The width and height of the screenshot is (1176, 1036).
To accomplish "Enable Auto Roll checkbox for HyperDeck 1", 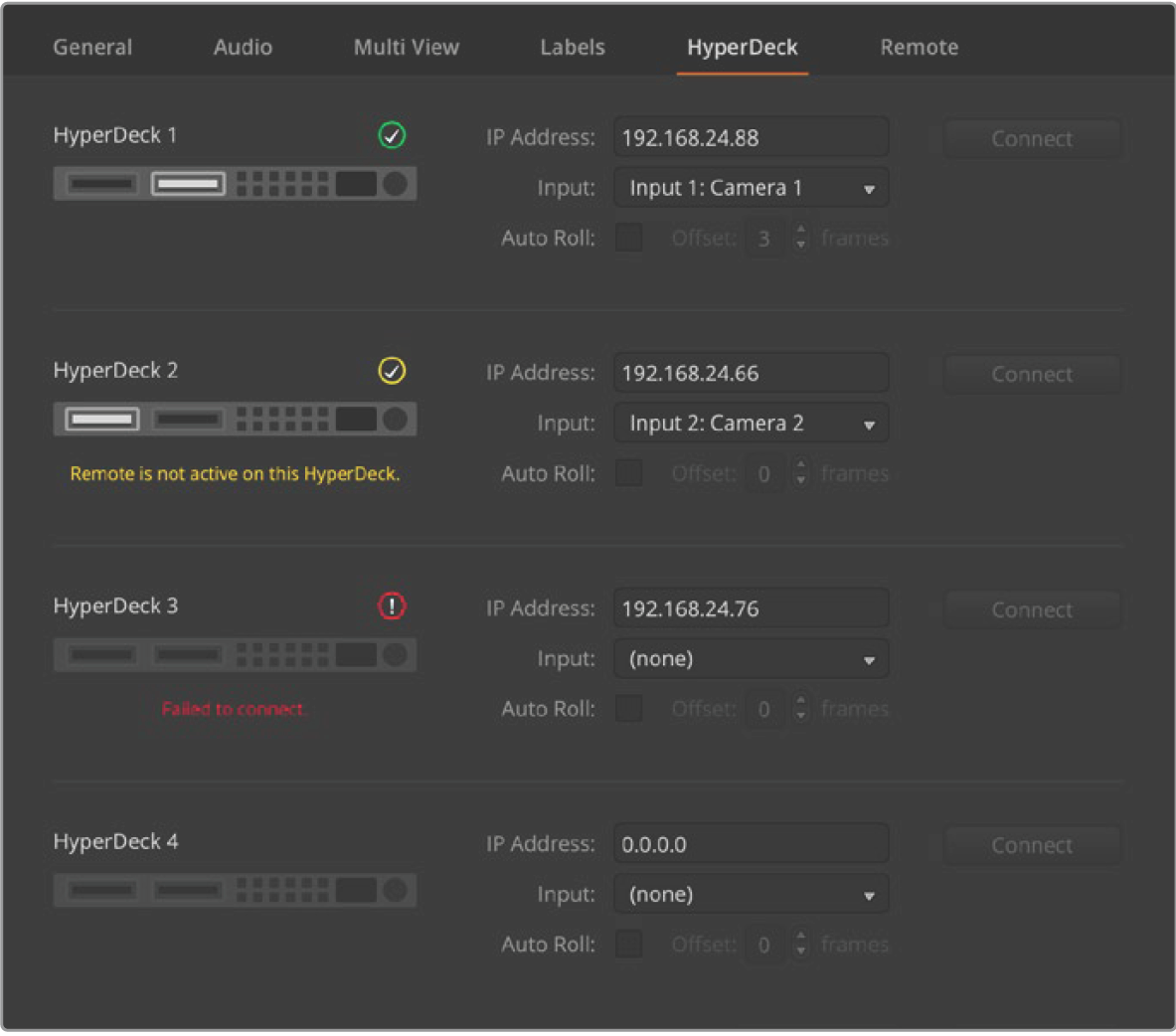I will 628,239.
